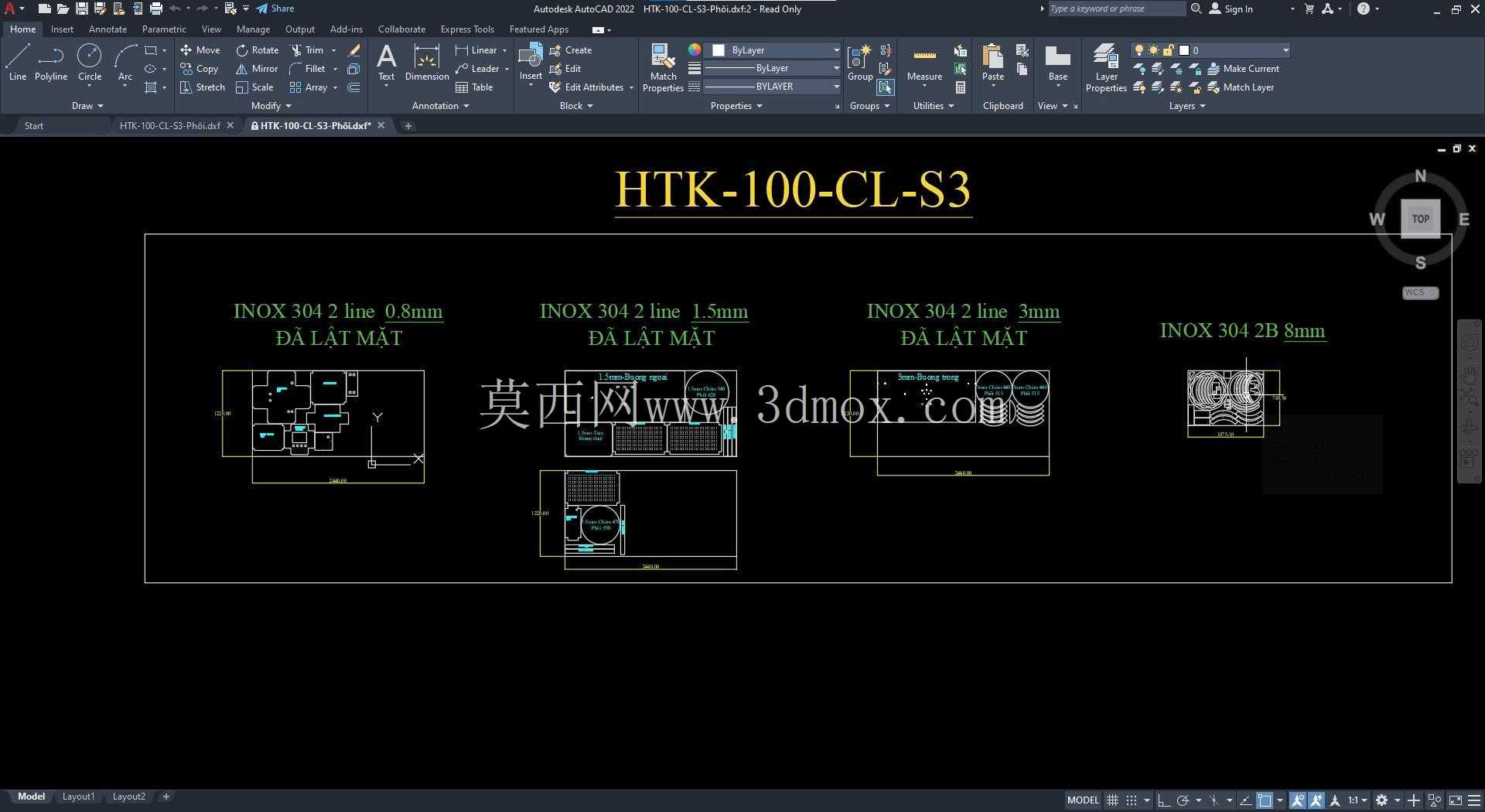
Task: Select the Line drawing tool
Action: coord(18,63)
